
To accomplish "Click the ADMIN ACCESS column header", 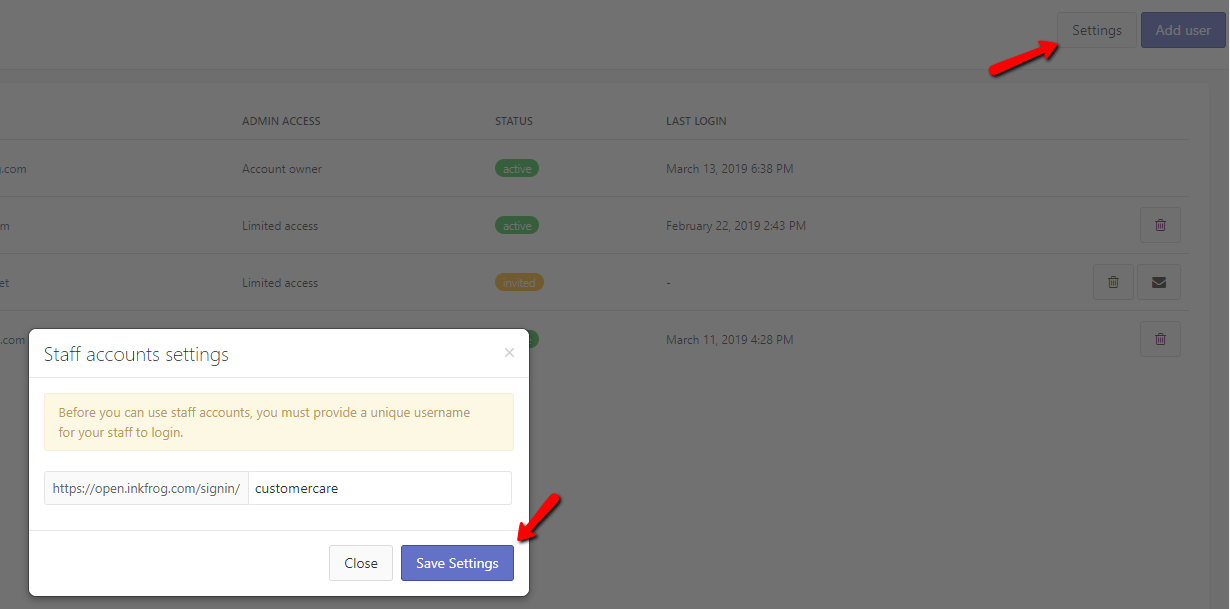I will click(281, 121).
